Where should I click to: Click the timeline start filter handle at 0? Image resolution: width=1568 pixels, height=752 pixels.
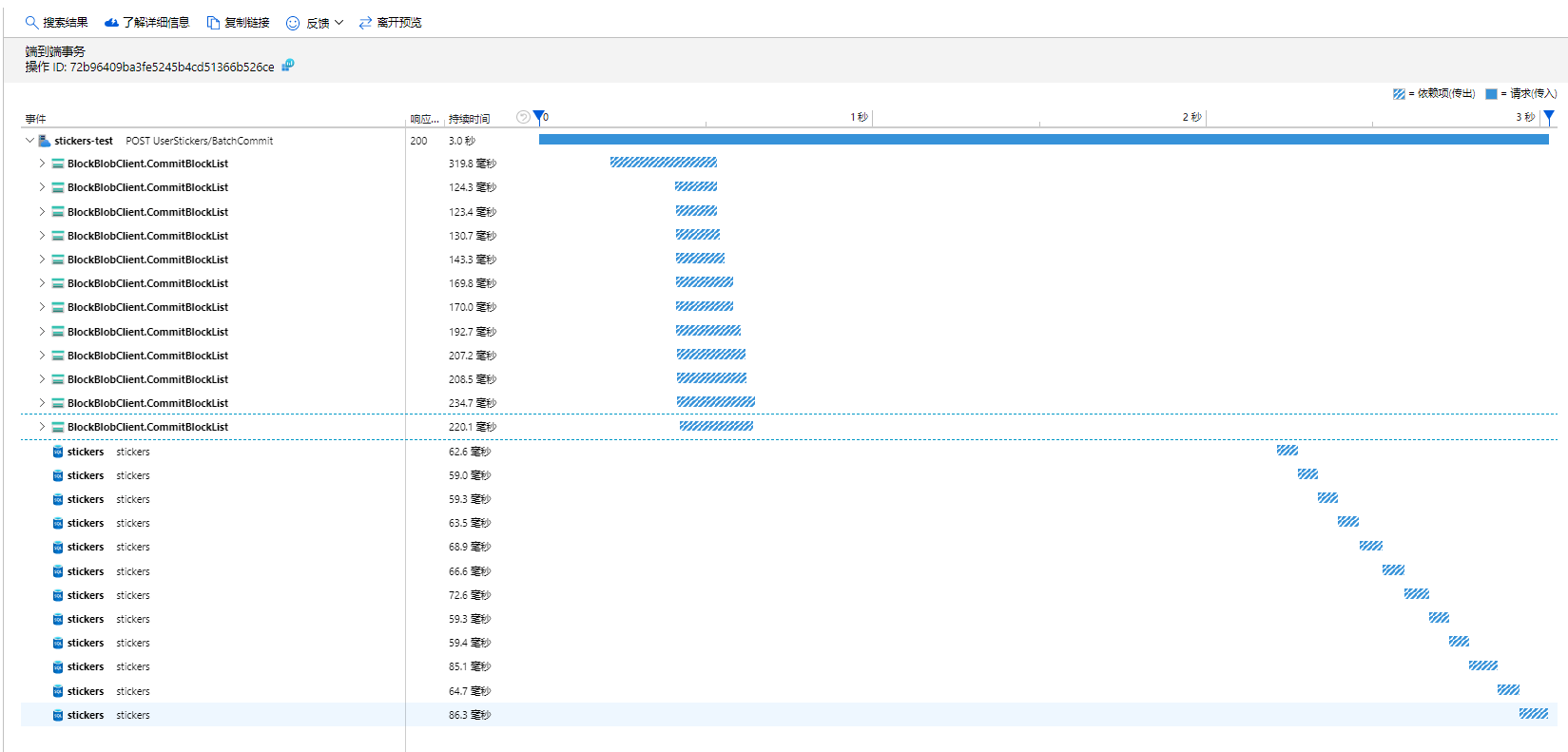(539, 117)
